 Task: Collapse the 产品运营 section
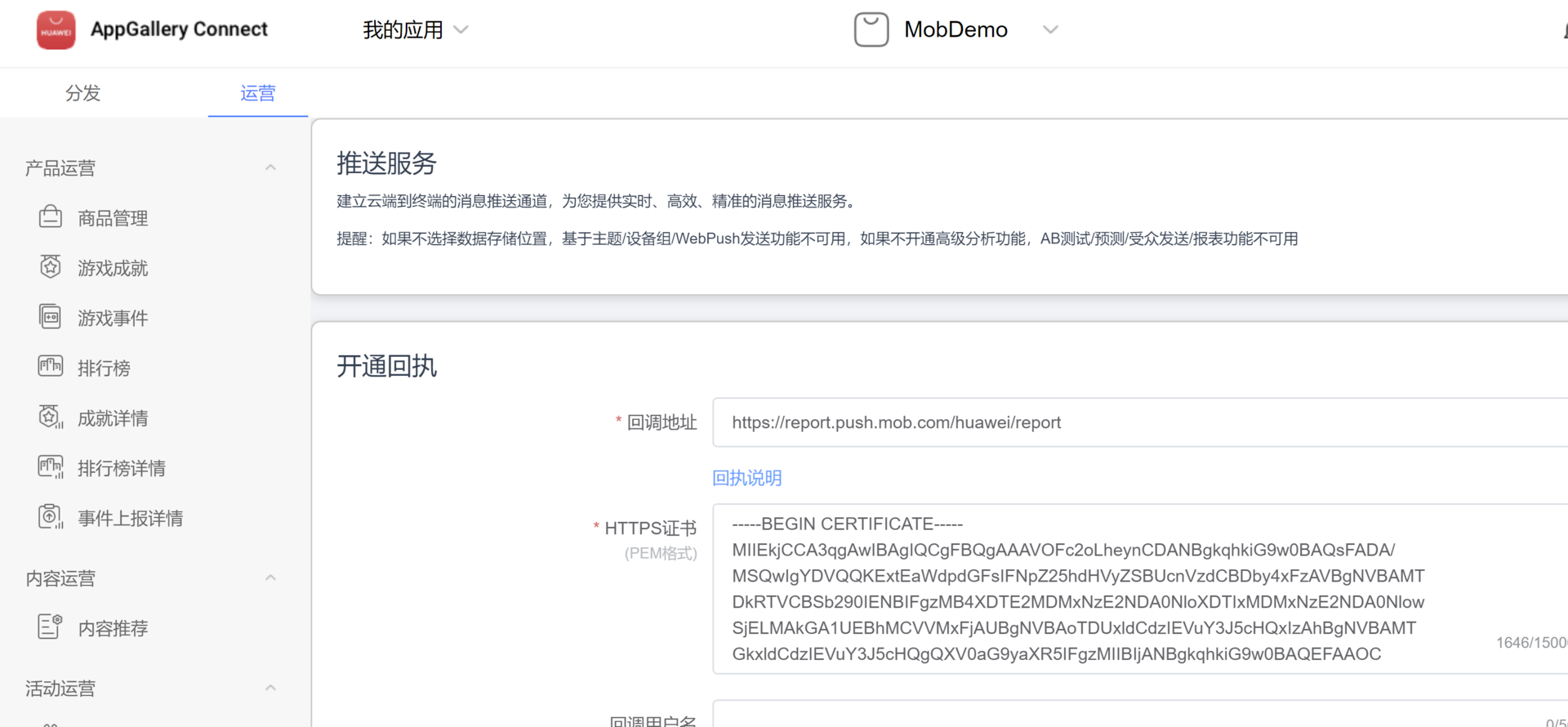pyautogui.click(x=270, y=167)
